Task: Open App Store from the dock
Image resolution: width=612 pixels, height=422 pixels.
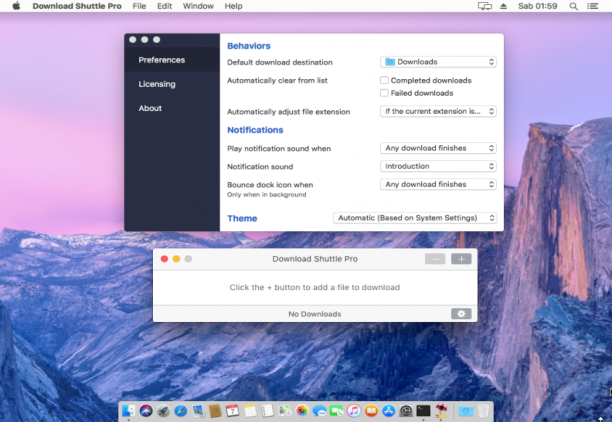Action: point(389,411)
